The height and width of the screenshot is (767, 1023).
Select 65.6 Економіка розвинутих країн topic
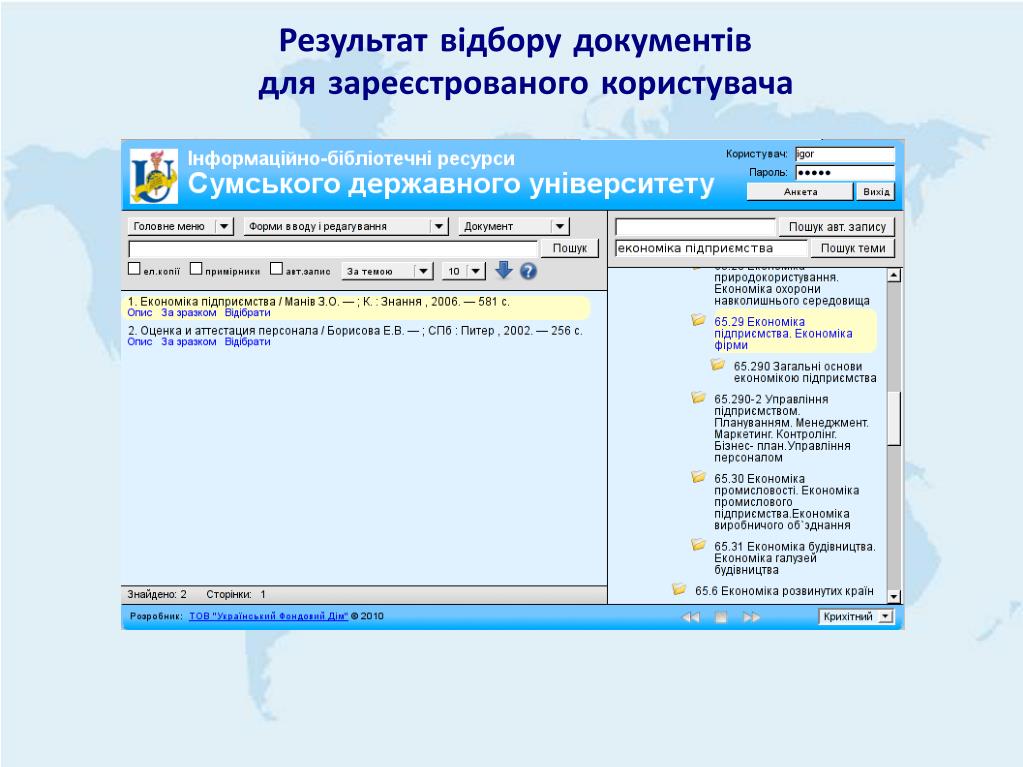point(784,591)
